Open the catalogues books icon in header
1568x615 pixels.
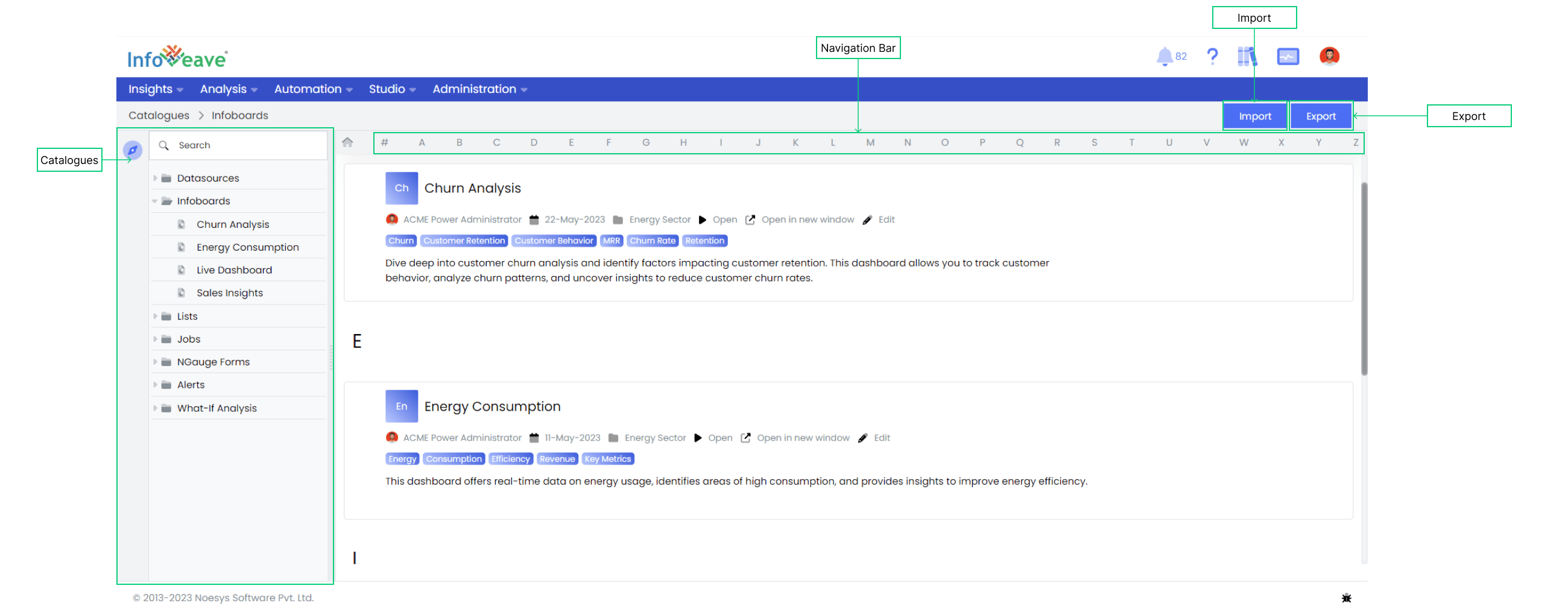click(1247, 57)
